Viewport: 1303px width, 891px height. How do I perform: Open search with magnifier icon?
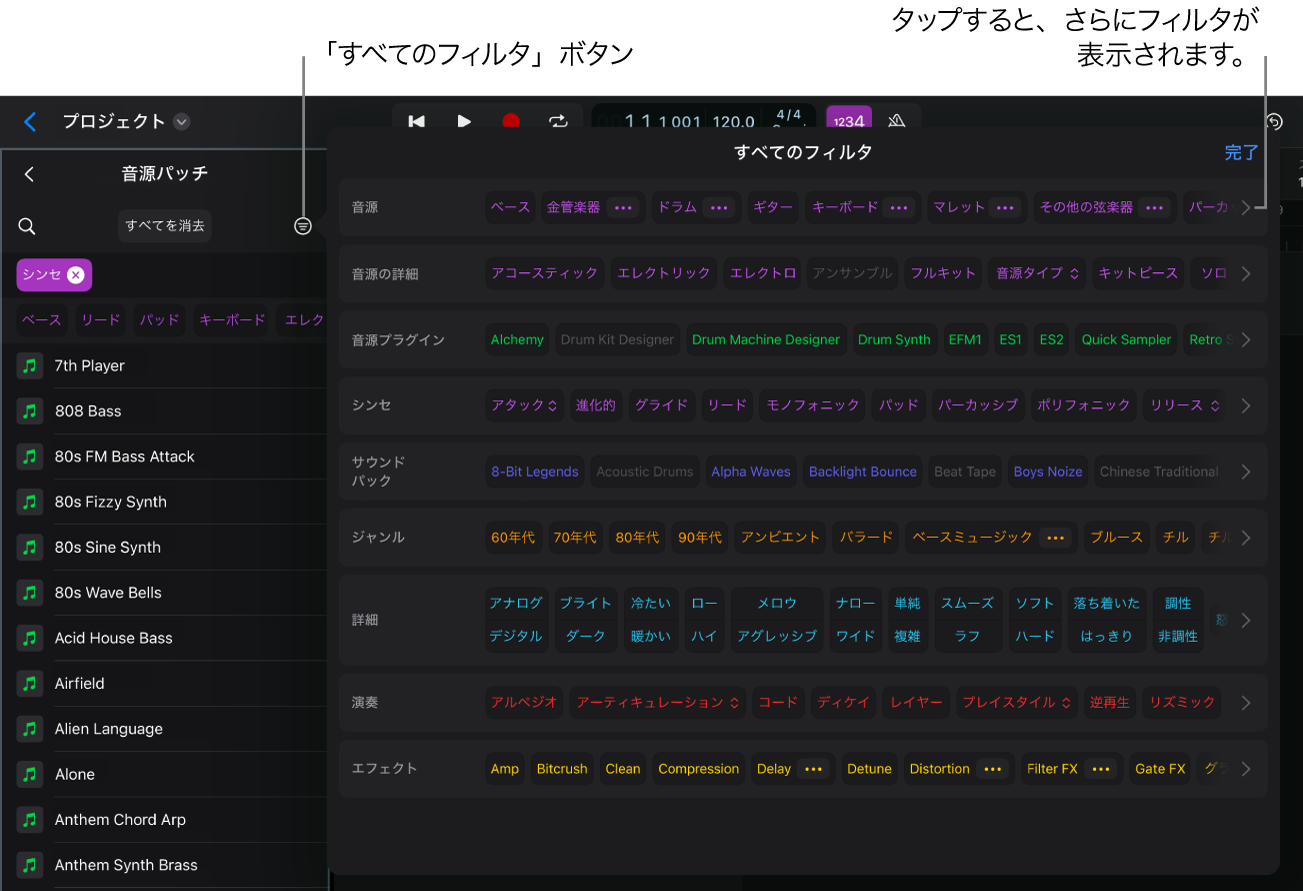tap(27, 226)
